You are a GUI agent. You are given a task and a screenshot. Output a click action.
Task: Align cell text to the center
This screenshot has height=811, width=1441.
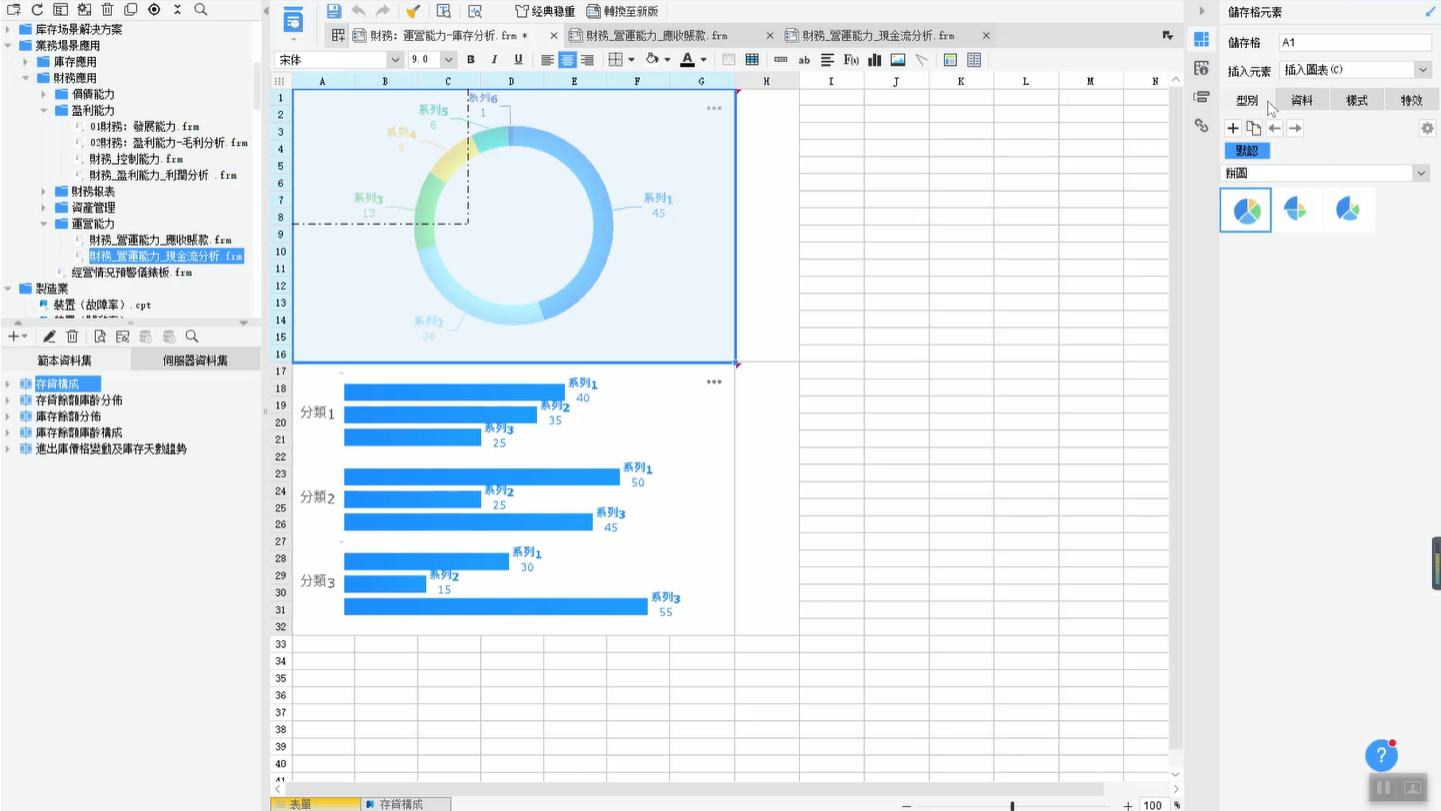[x=567, y=60]
